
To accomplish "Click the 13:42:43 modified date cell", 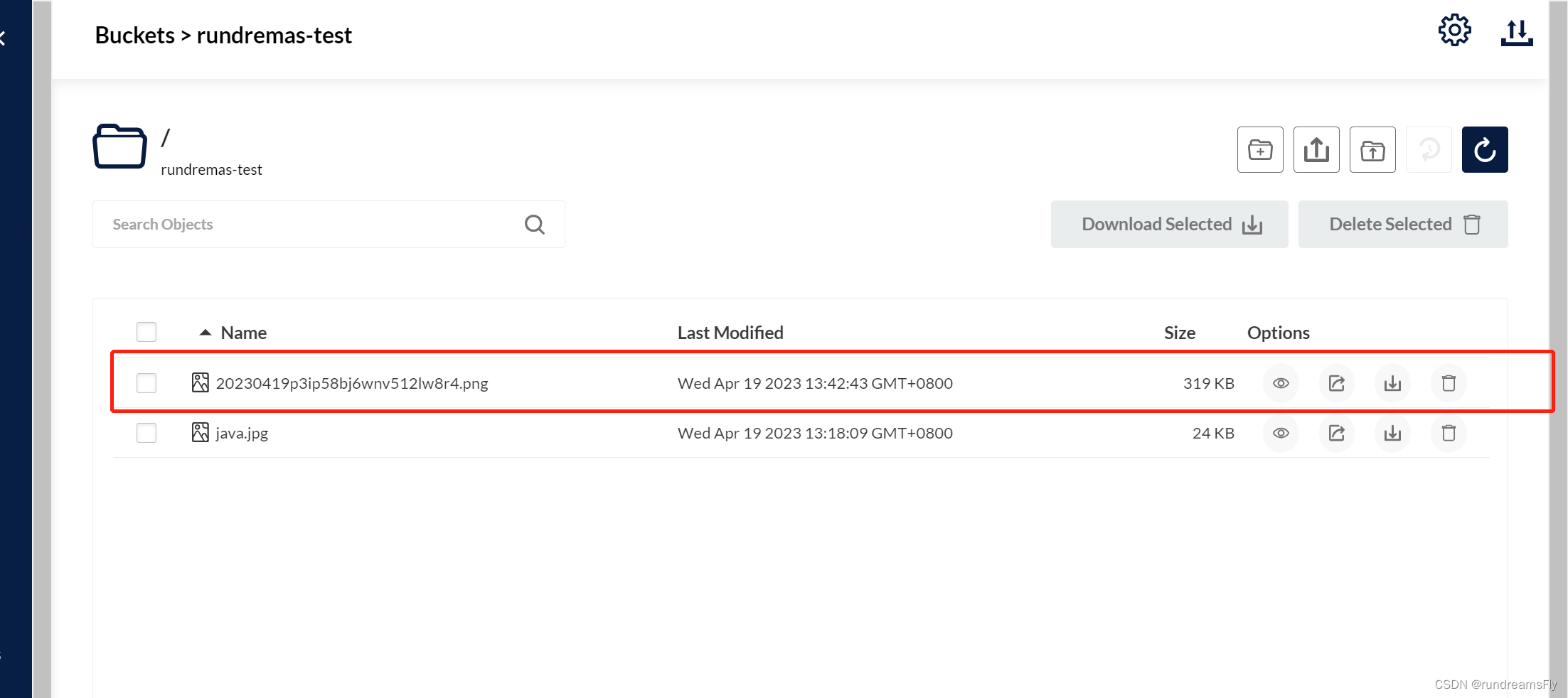I will coord(815,384).
